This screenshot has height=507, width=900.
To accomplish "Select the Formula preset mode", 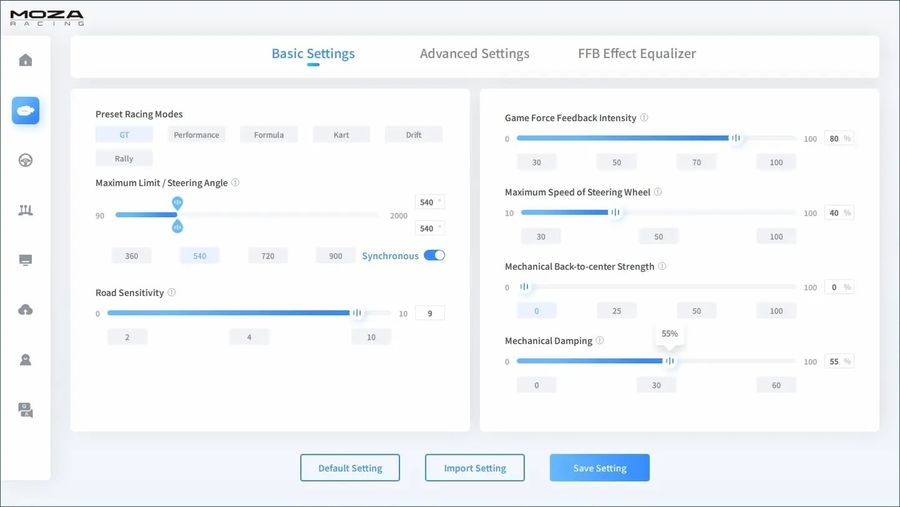I will (x=269, y=135).
